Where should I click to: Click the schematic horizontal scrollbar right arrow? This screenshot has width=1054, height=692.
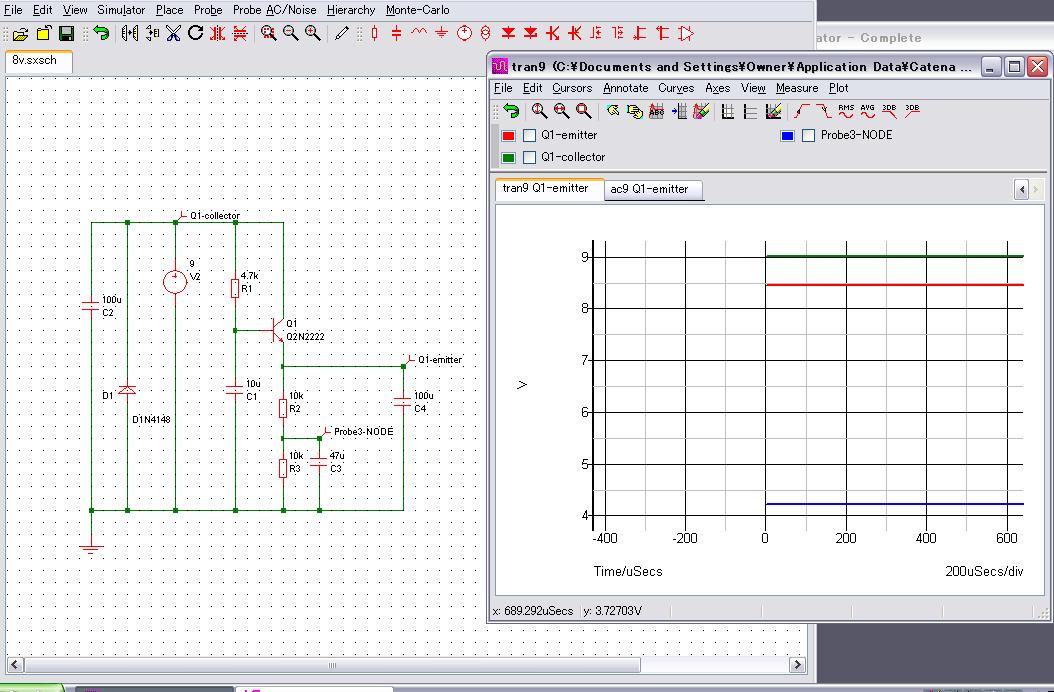[x=797, y=664]
